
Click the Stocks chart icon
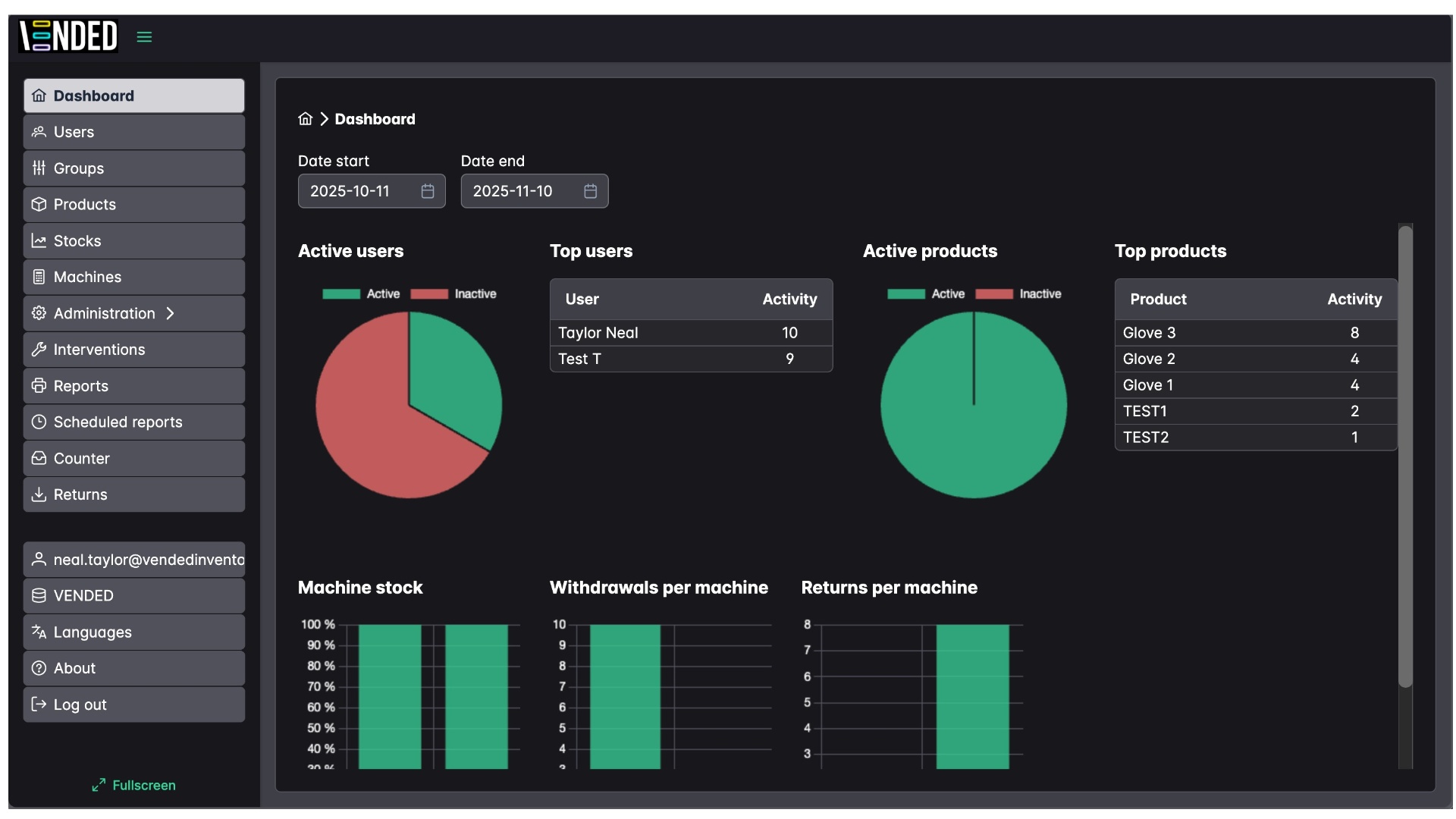(39, 241)
